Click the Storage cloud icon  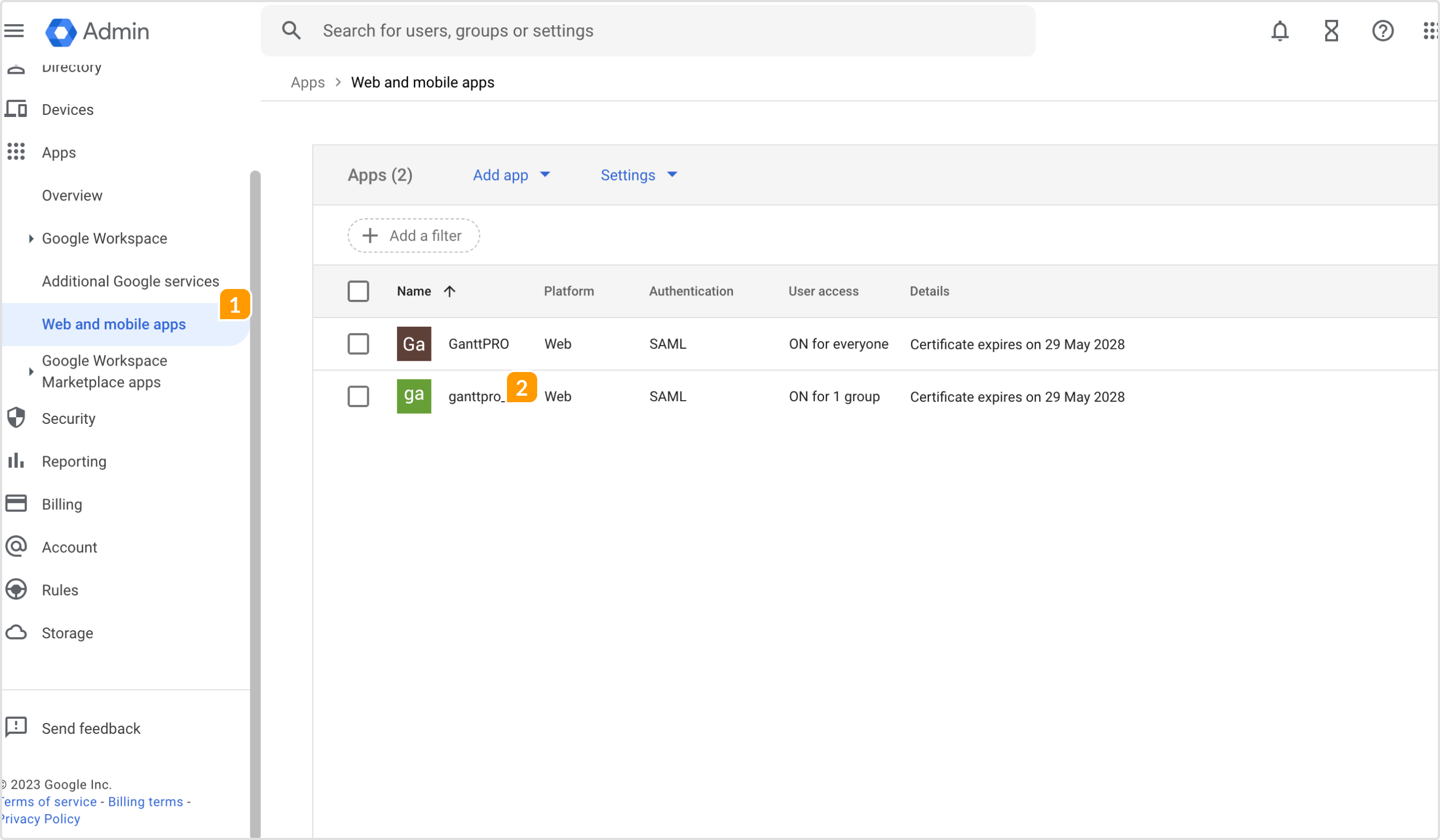[x=16, y=632]
